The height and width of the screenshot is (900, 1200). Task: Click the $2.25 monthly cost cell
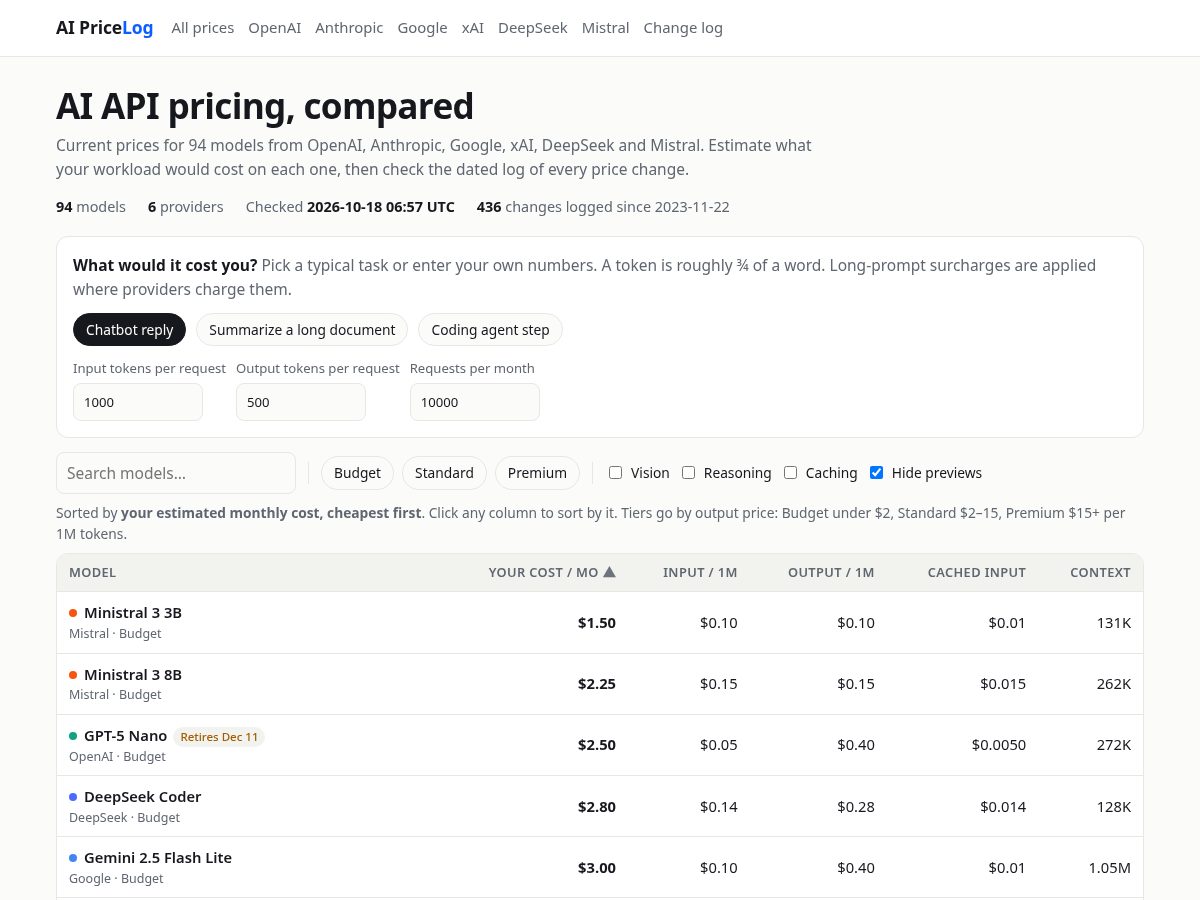597,684
